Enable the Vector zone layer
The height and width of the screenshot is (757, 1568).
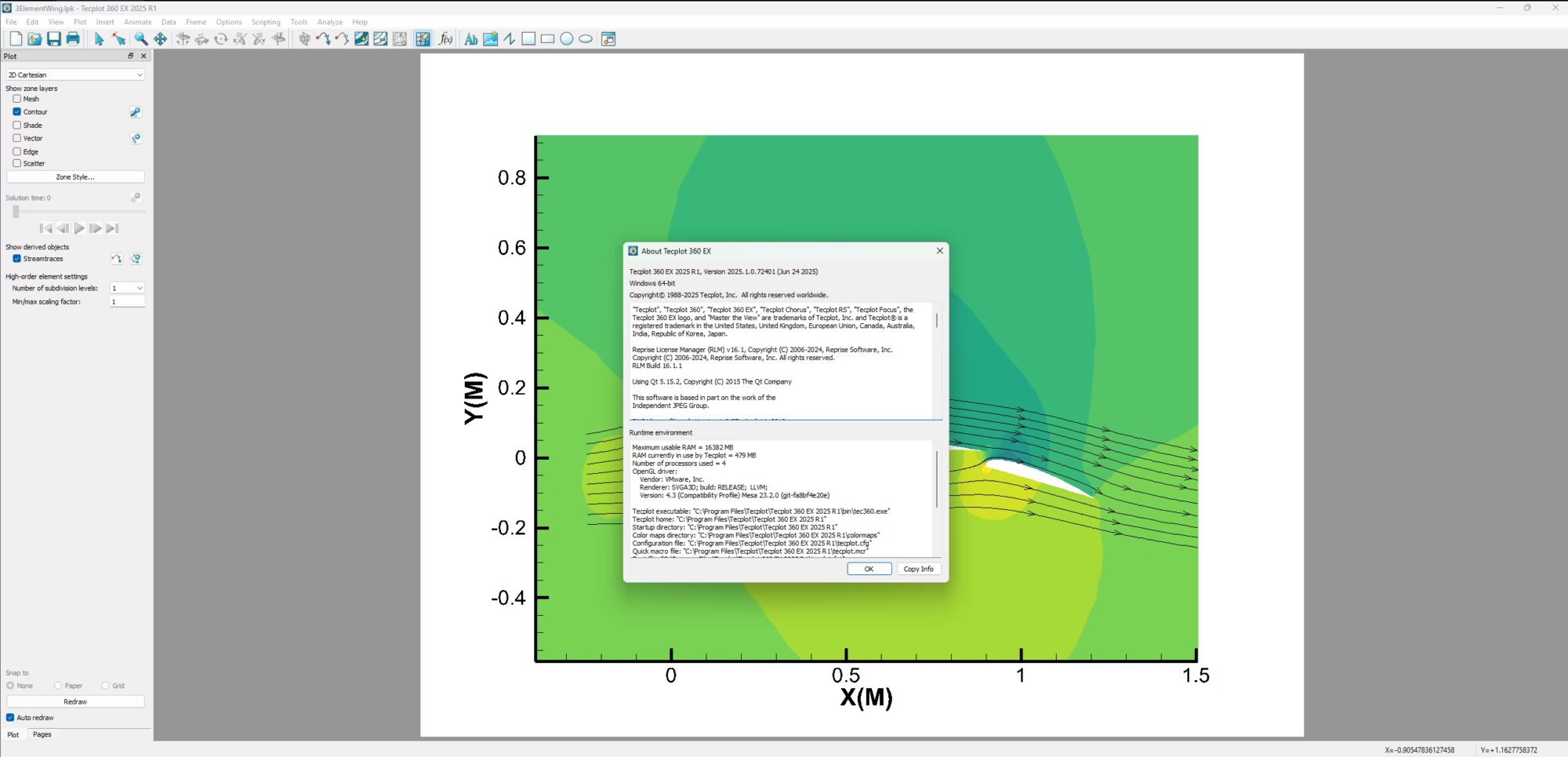coord(16,138)
